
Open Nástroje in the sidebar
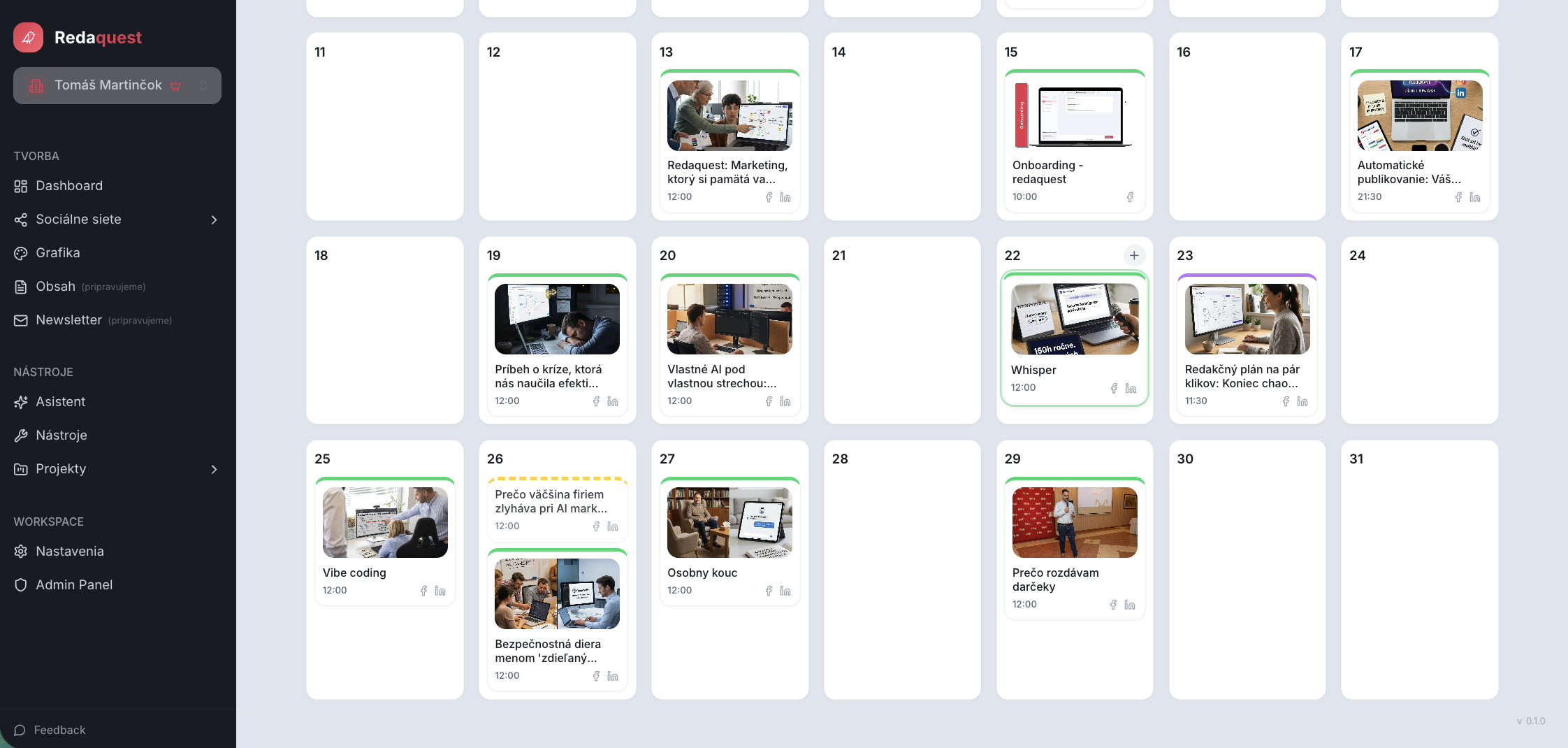[61, 436]
